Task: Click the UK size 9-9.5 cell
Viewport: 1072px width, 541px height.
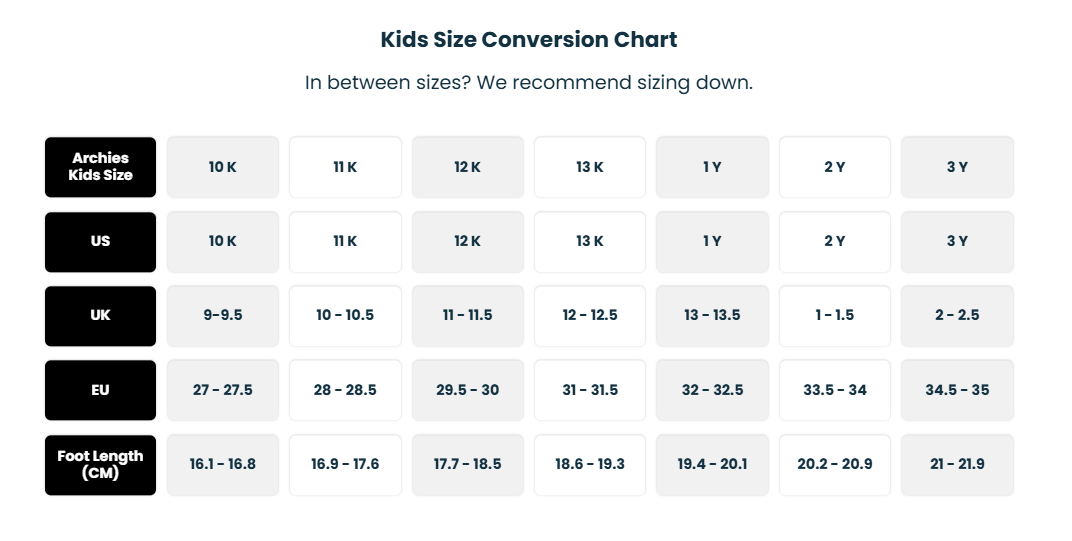Action: 223,315
